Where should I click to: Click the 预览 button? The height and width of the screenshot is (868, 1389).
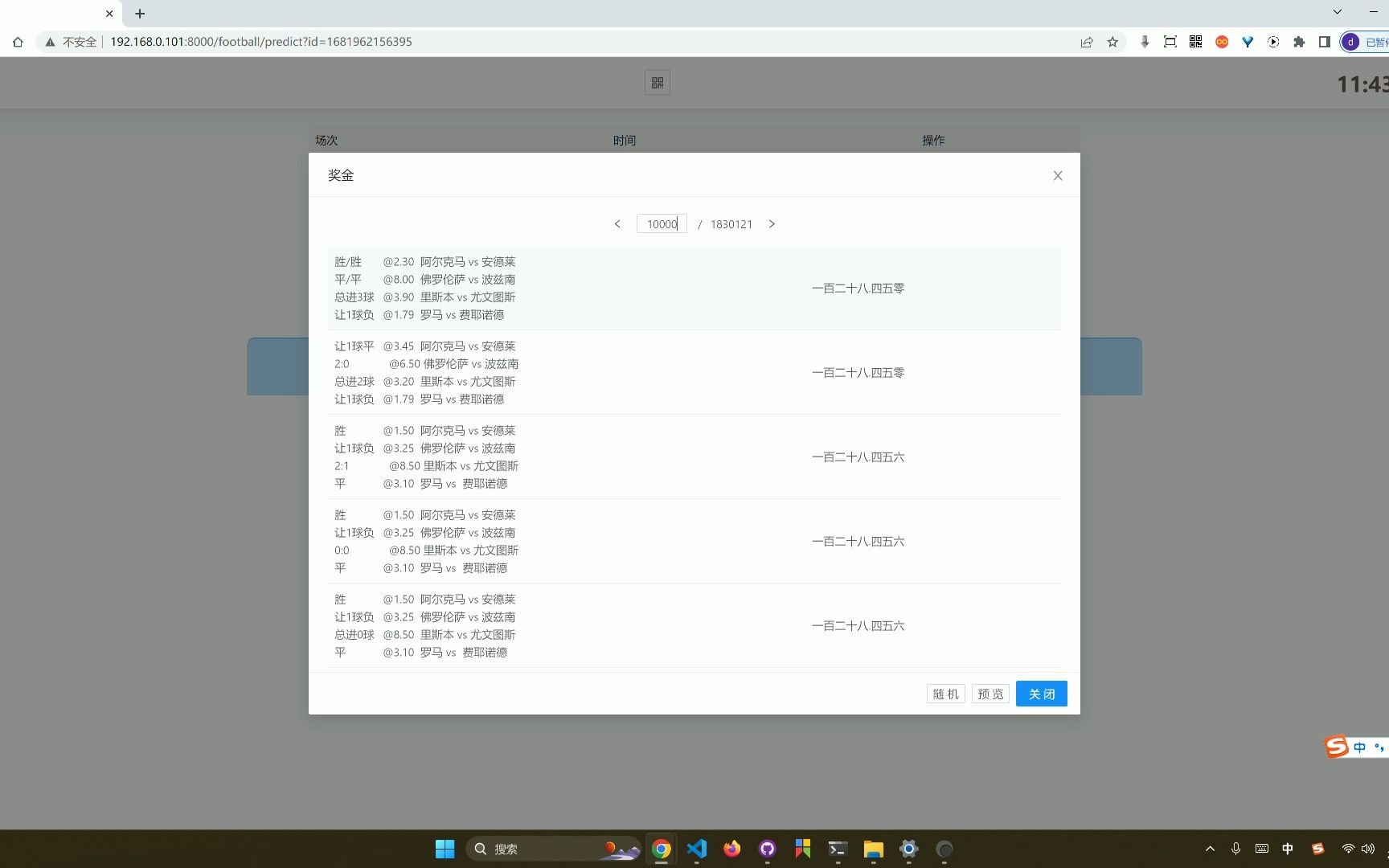point(990,694)
